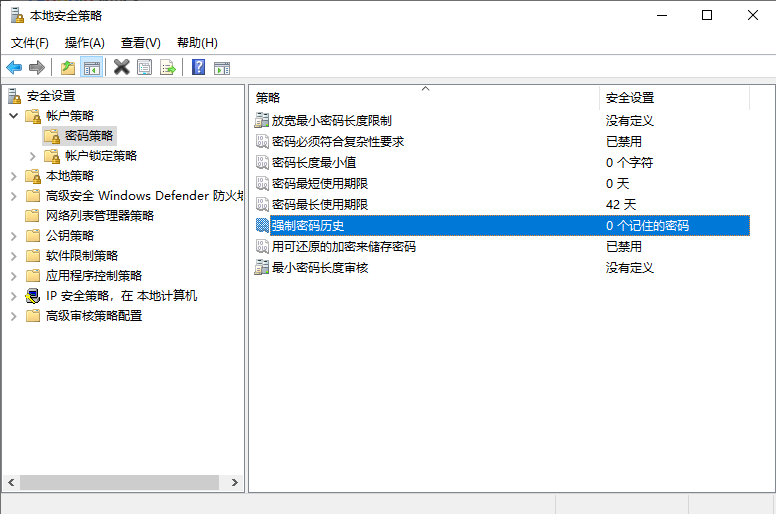
Task: Minimize the 本地安全策略 window
Action: pos(662,15)
